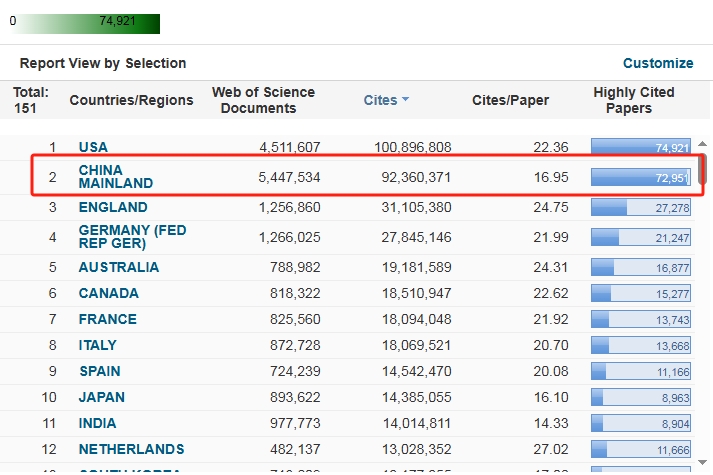This screenshot has height=475, width=713.
Task: Open GERMANY (FED REP GER) entry
Action: [132, 237]
